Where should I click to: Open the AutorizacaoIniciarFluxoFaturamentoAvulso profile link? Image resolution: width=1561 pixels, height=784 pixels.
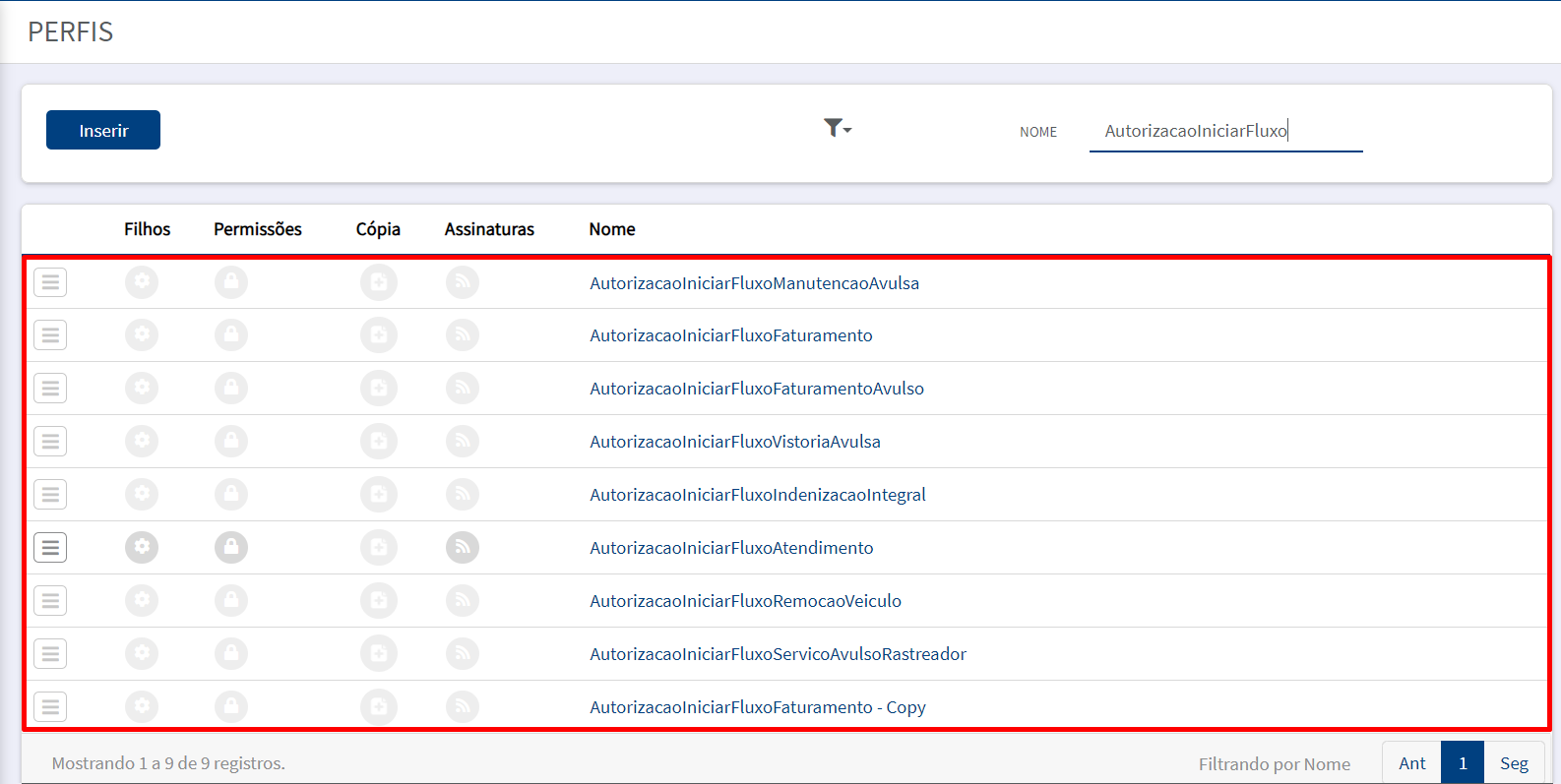click(757, 389)
